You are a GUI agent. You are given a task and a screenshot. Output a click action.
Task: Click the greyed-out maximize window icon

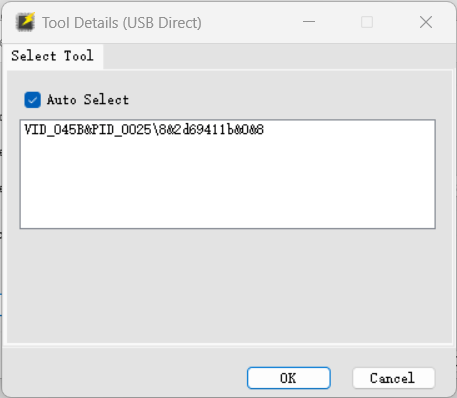tap(367, 22)
